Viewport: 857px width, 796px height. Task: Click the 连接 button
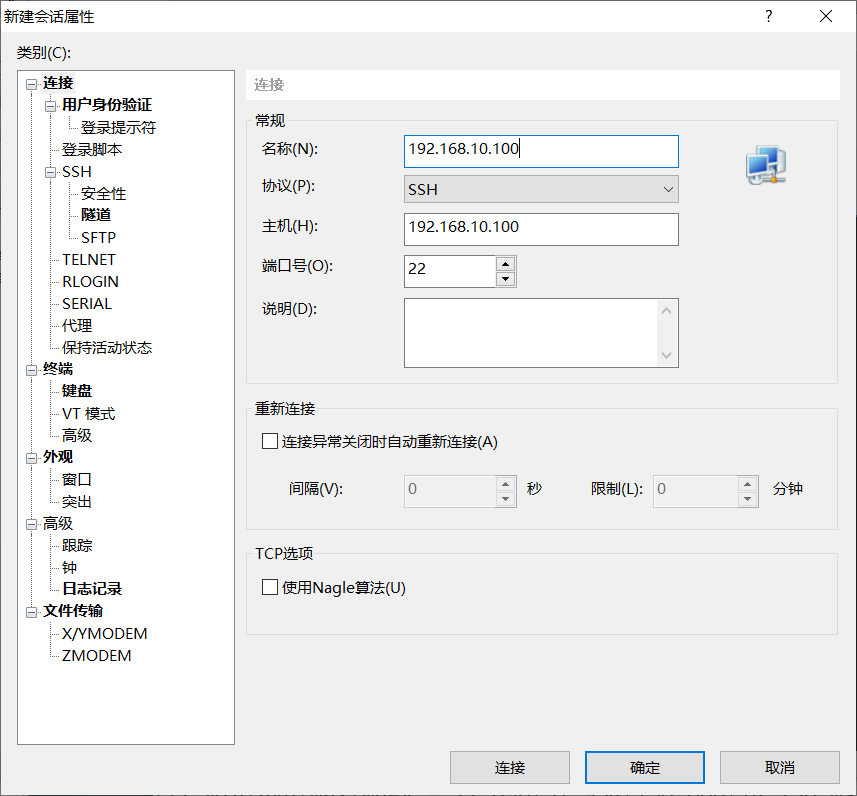510,767
